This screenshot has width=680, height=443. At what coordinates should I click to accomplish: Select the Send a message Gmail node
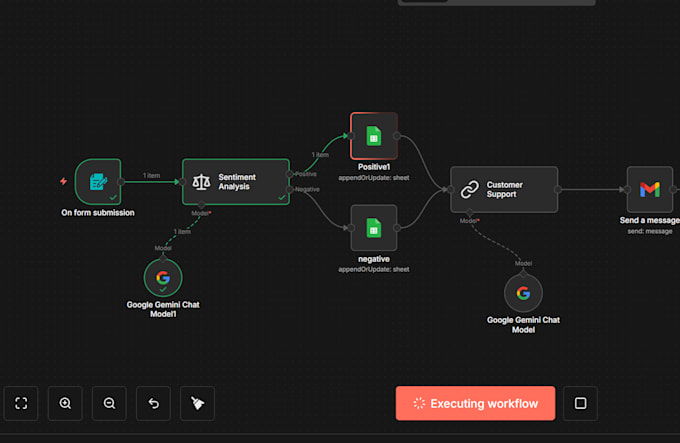(x=650, y=189)
